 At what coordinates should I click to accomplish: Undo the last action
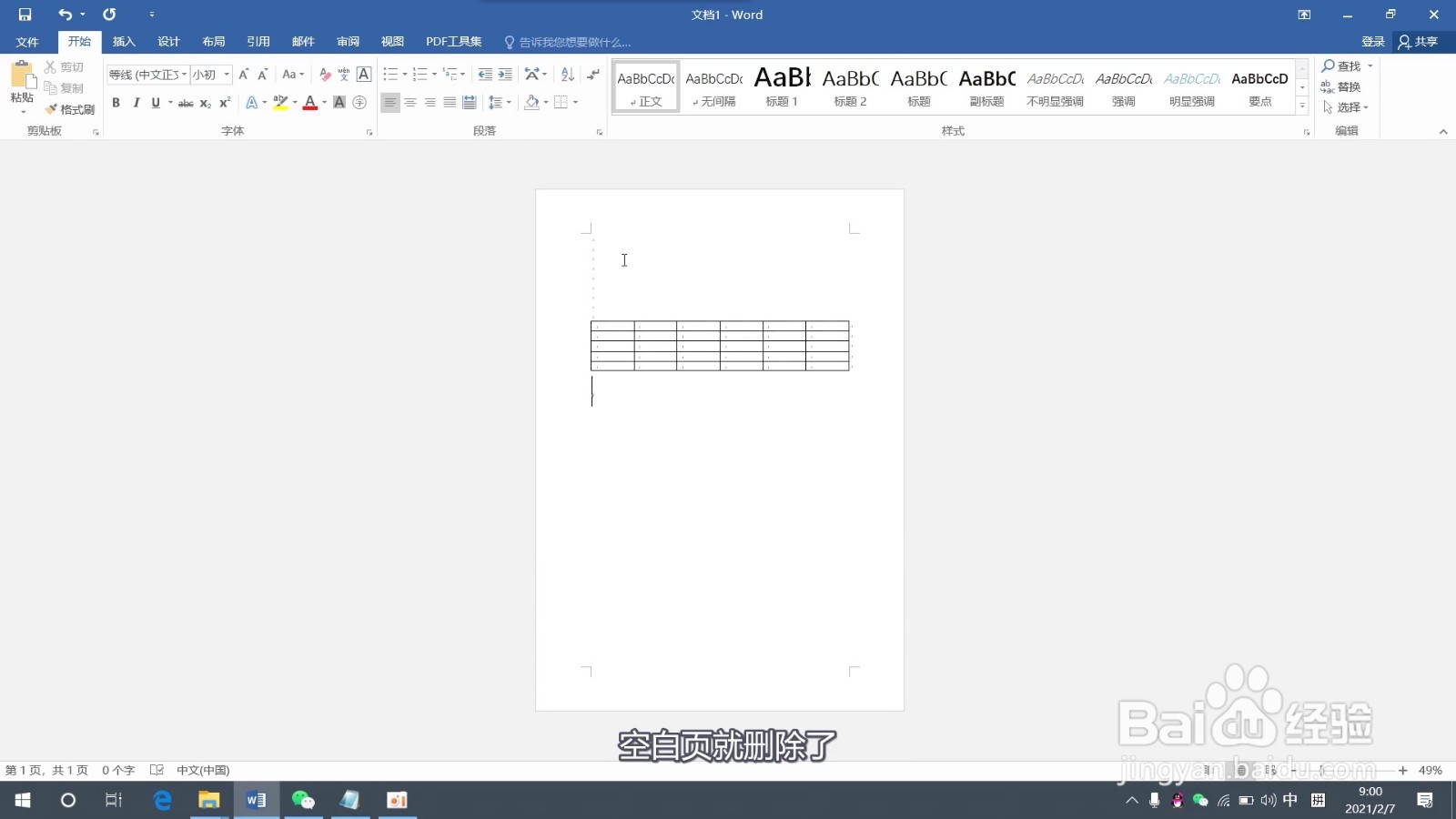tap(65, 15)
